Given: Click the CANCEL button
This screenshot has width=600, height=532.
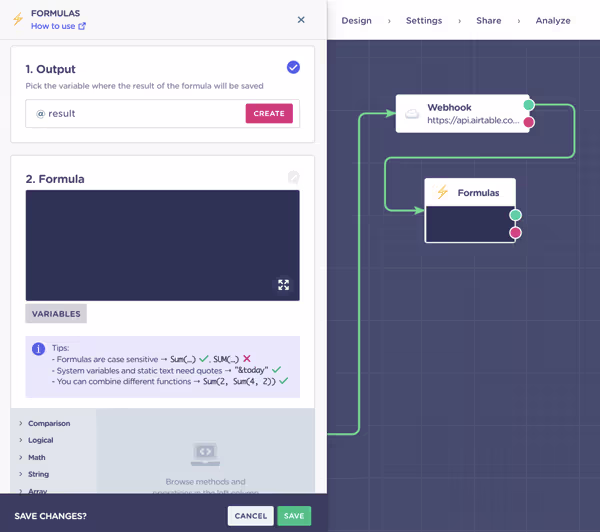Looking at the screenshot, I should click(x=251, y=516).
